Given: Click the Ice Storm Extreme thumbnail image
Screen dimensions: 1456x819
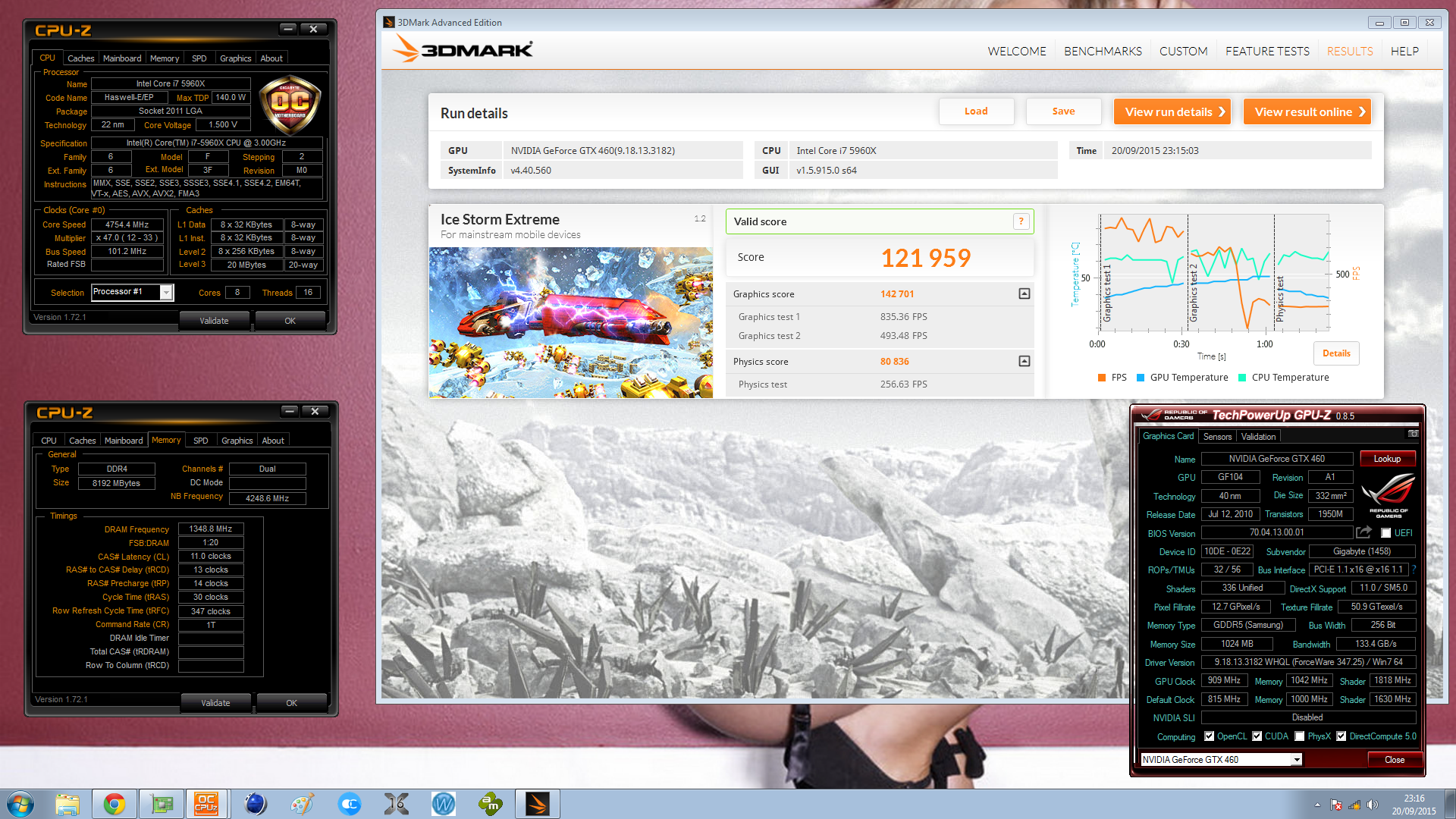Looking at the screenshot, I should tap(570, 322).
